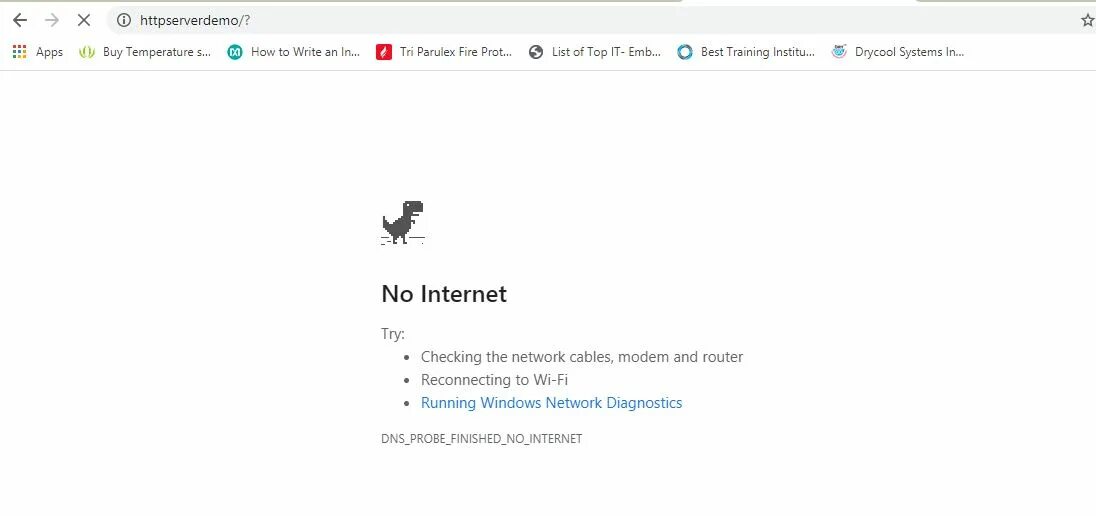The image size is (1096, 516).
Task: Click the No Internet heading
Action: pyautogui.click(x=444, y=294)
